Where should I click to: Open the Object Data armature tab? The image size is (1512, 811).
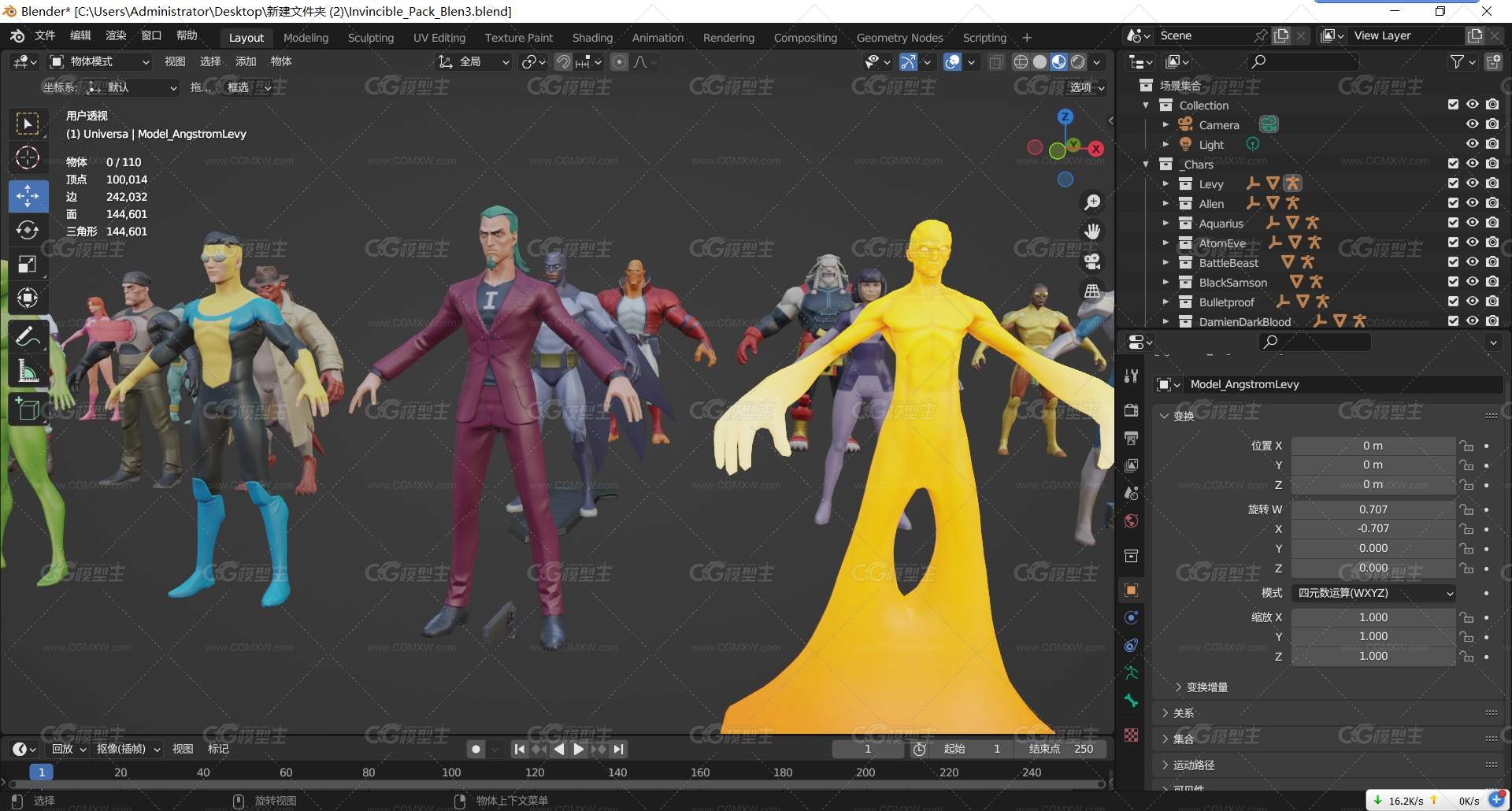tap(1132, 672)
